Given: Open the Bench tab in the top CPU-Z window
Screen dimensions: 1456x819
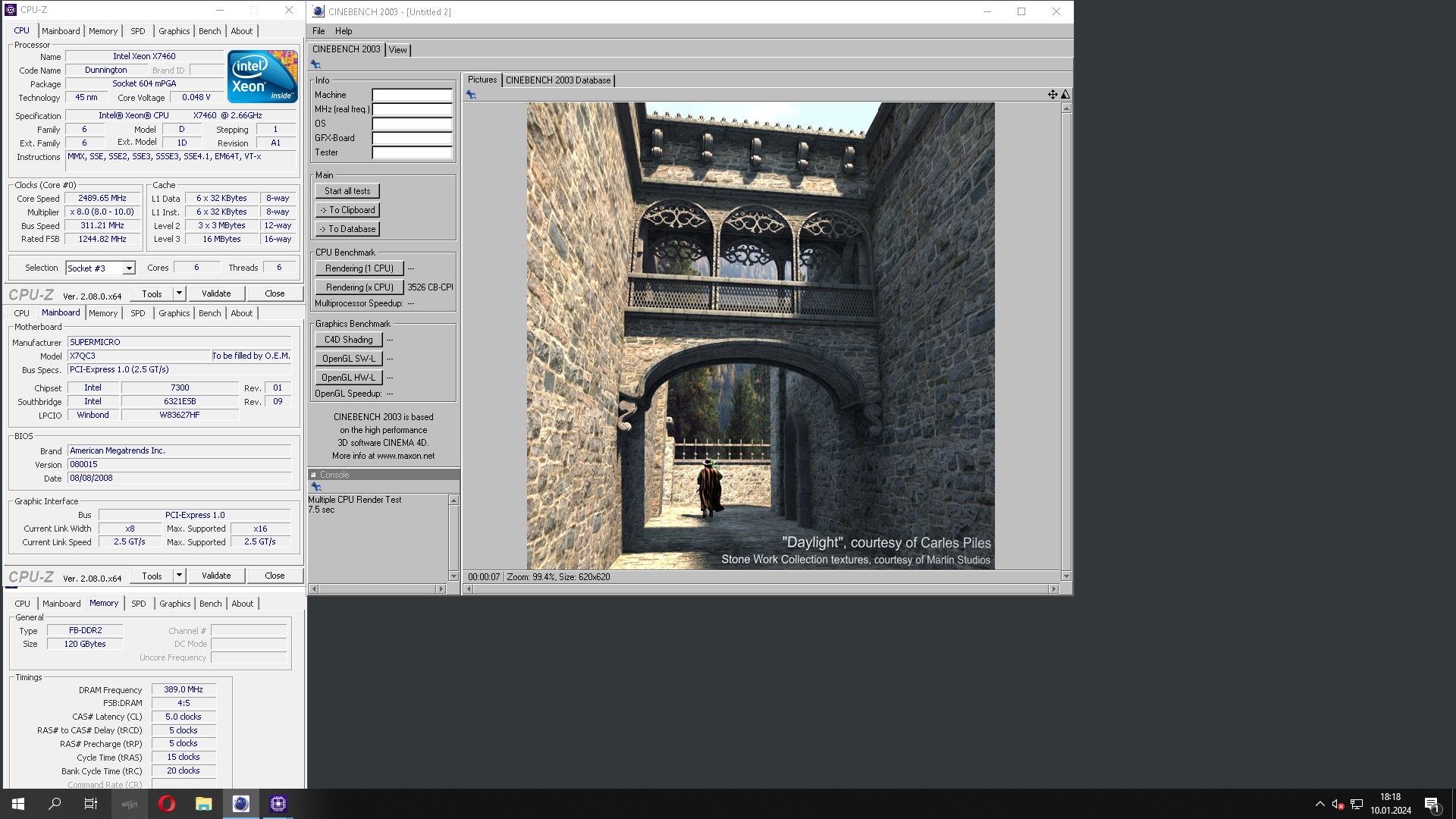Looking at the screenshot, I should [210, 31].
